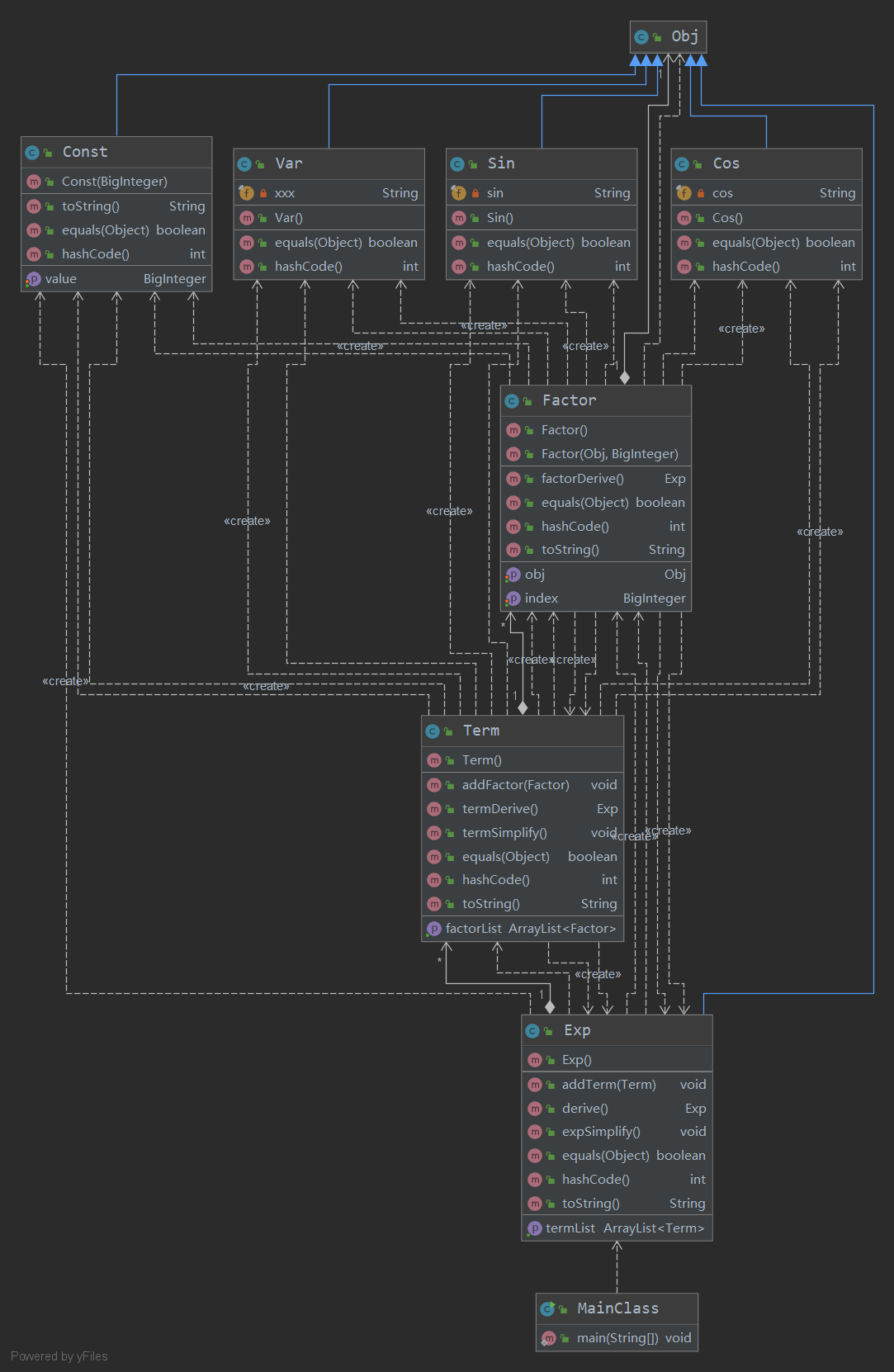Click the Powered by yFiles label
Image resolution: width=894 pixels, height=1372 pixels.
(x=59, y=1356)
